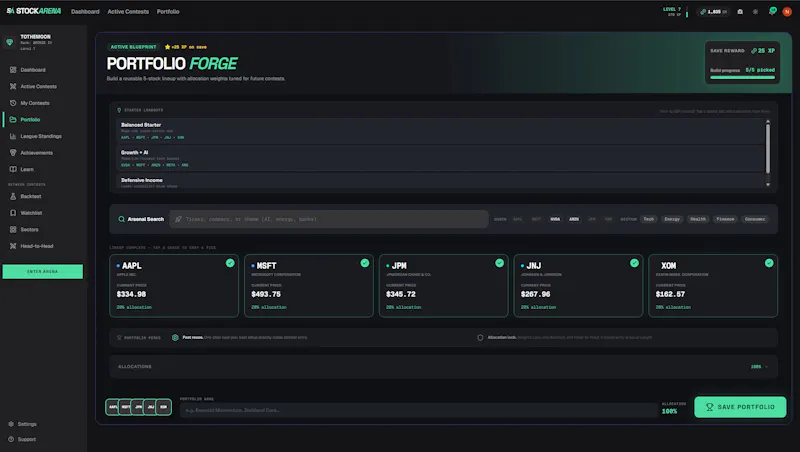Uncheck the AAPL card checkmark
The width and height of the screenshot is (800, 452).
230,263
